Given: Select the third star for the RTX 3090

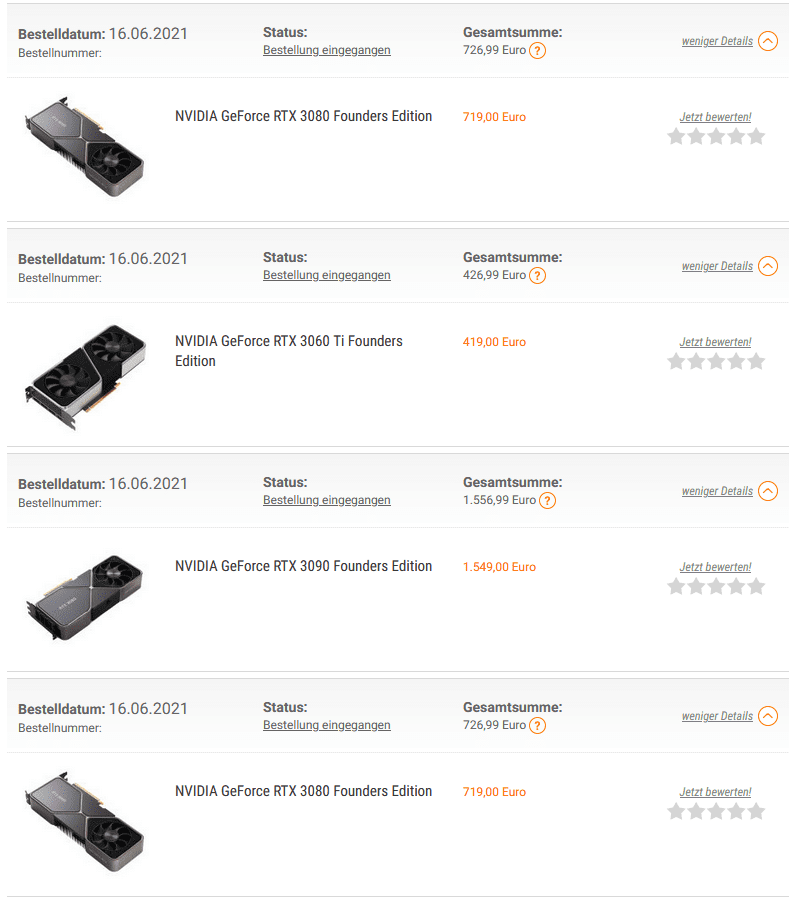Looking at the screenshot, I should click(716, 586).
